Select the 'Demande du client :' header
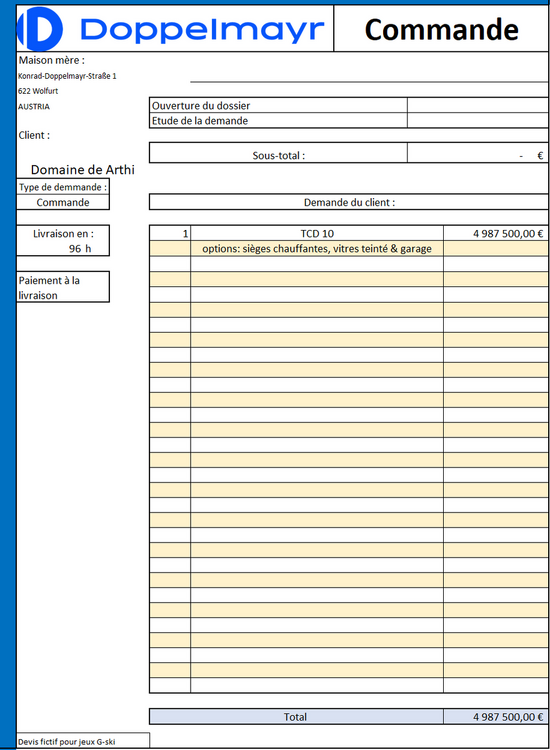 click(x=349, y=202)
